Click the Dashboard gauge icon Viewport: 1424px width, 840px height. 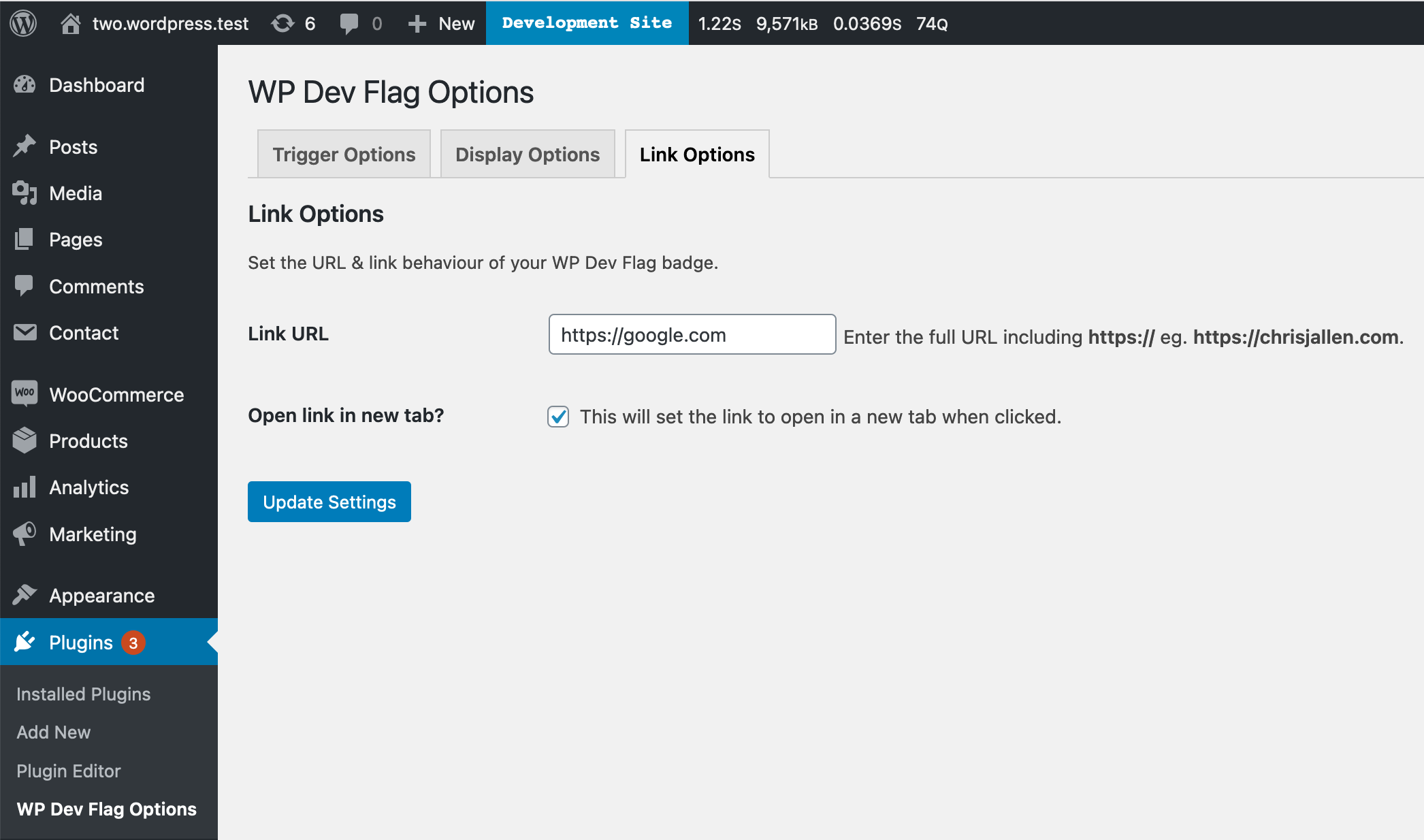coord(25,85)
